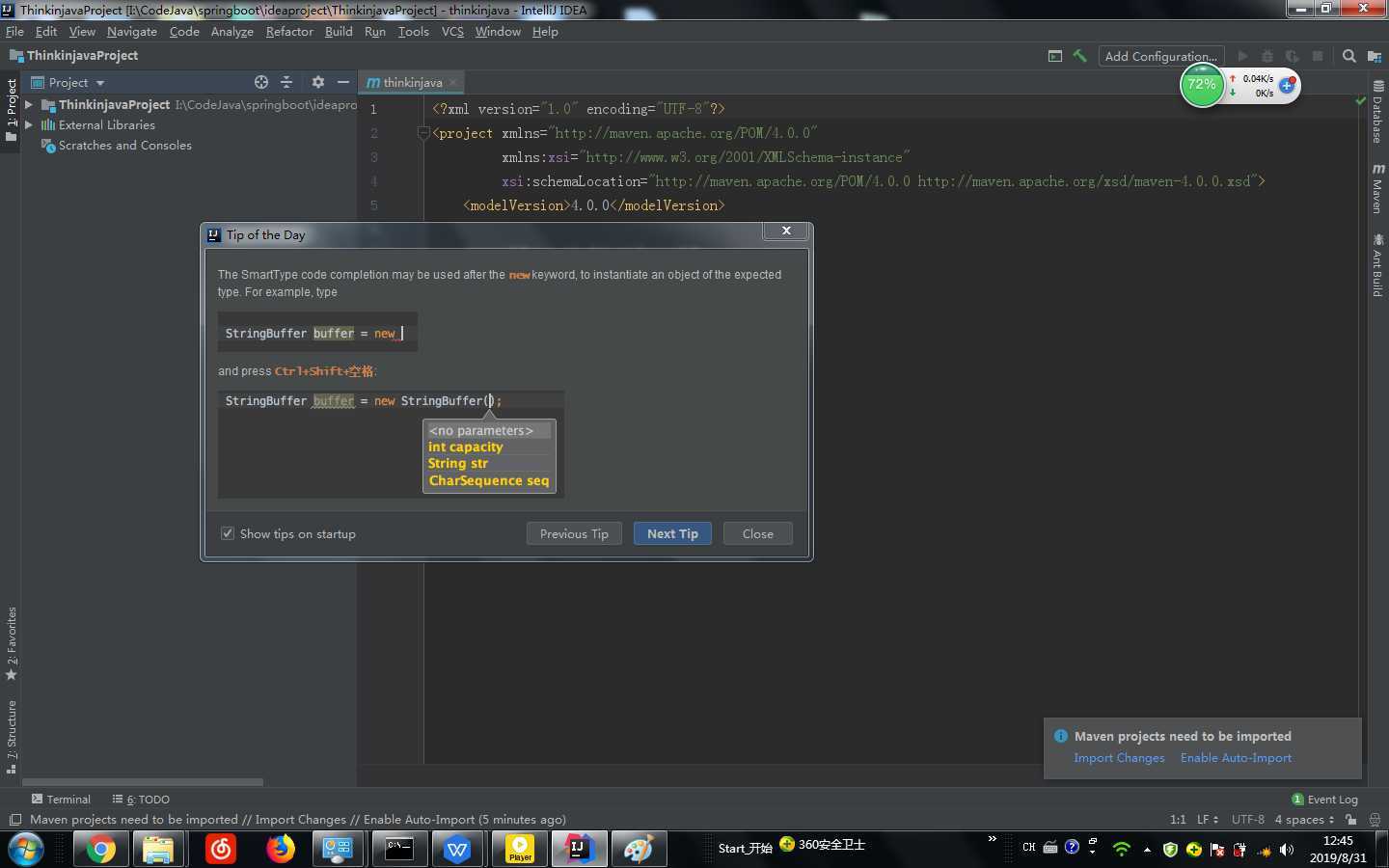Open the Build menu

pos(339,32)
